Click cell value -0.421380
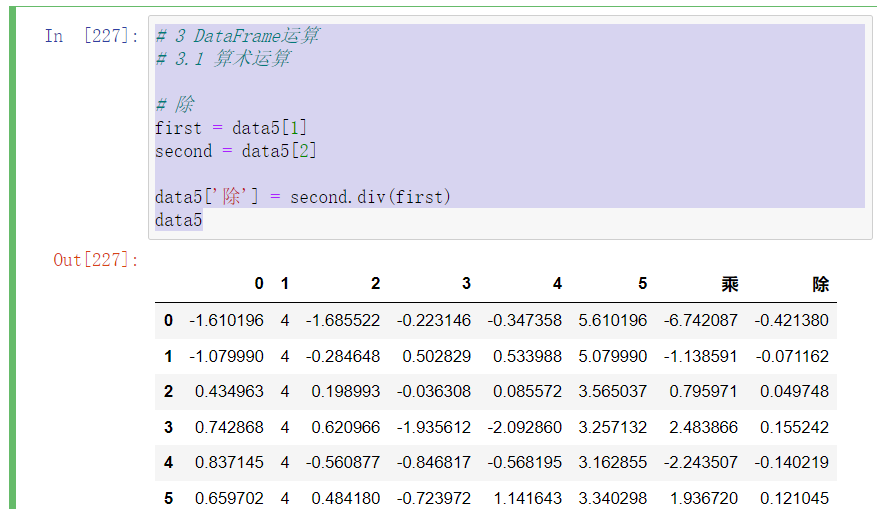 coord(791,321)
